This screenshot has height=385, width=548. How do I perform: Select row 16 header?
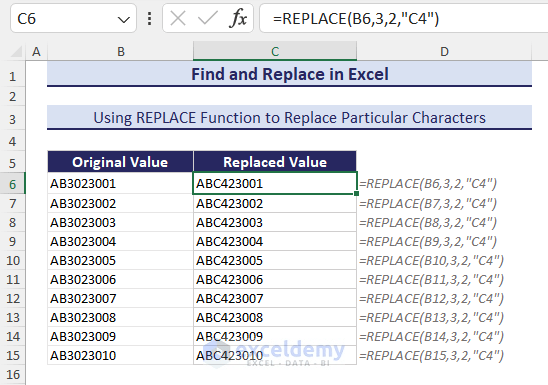pyautogui.click(x=13, y=375)
